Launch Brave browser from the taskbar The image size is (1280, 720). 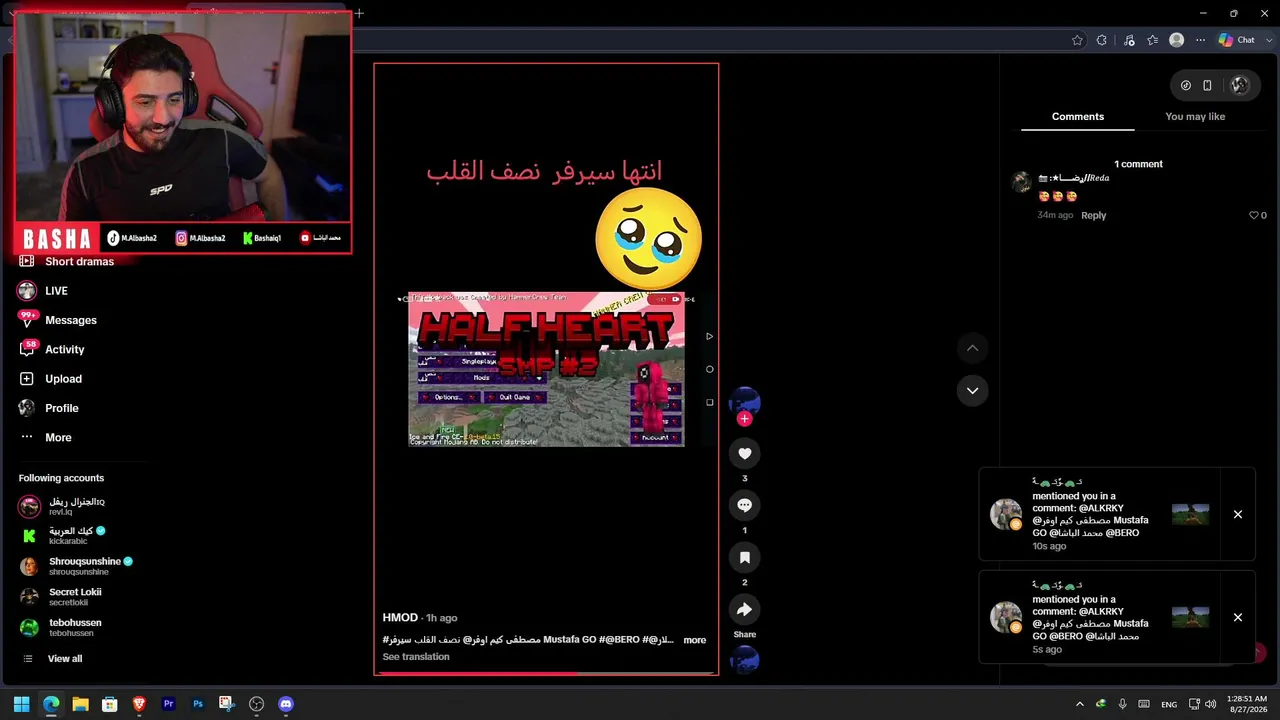pyautogui.click(x=139, y=704)
